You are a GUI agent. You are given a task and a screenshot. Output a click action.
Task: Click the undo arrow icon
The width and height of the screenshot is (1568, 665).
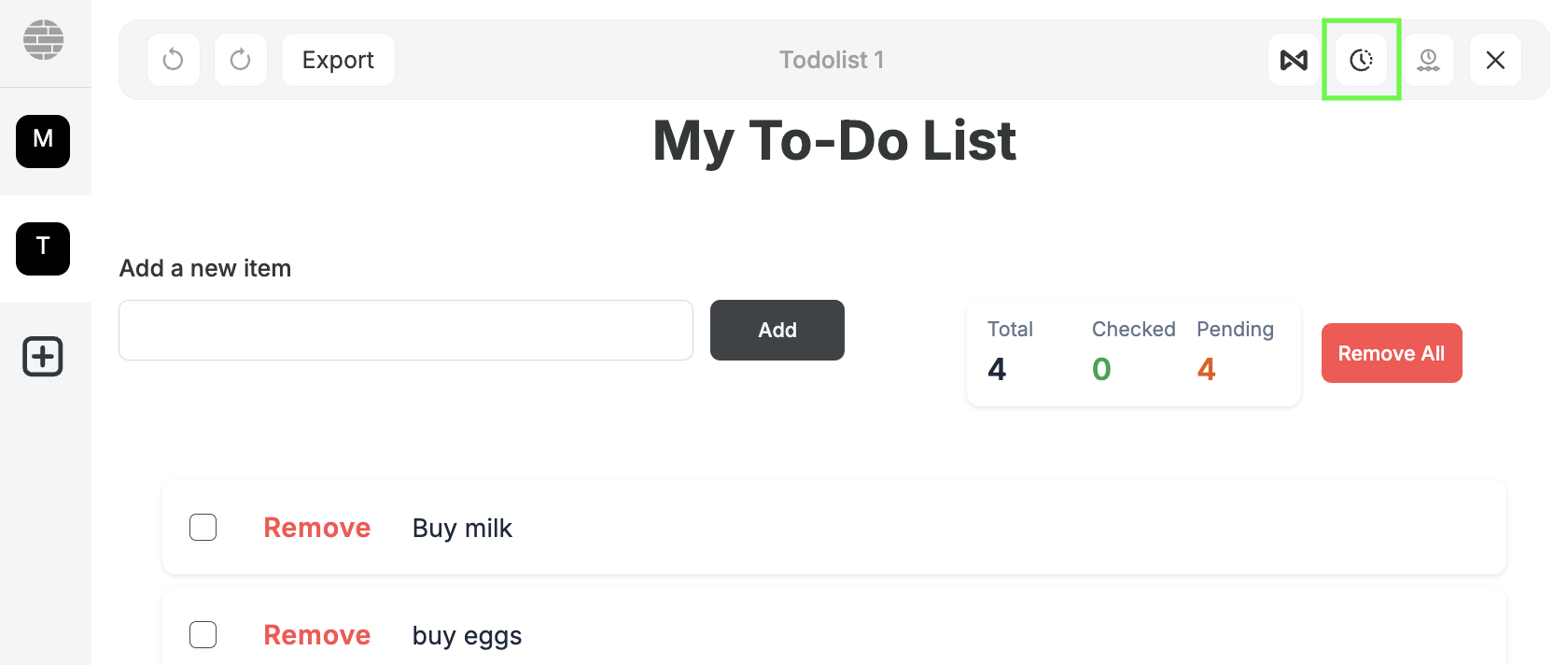174,60
